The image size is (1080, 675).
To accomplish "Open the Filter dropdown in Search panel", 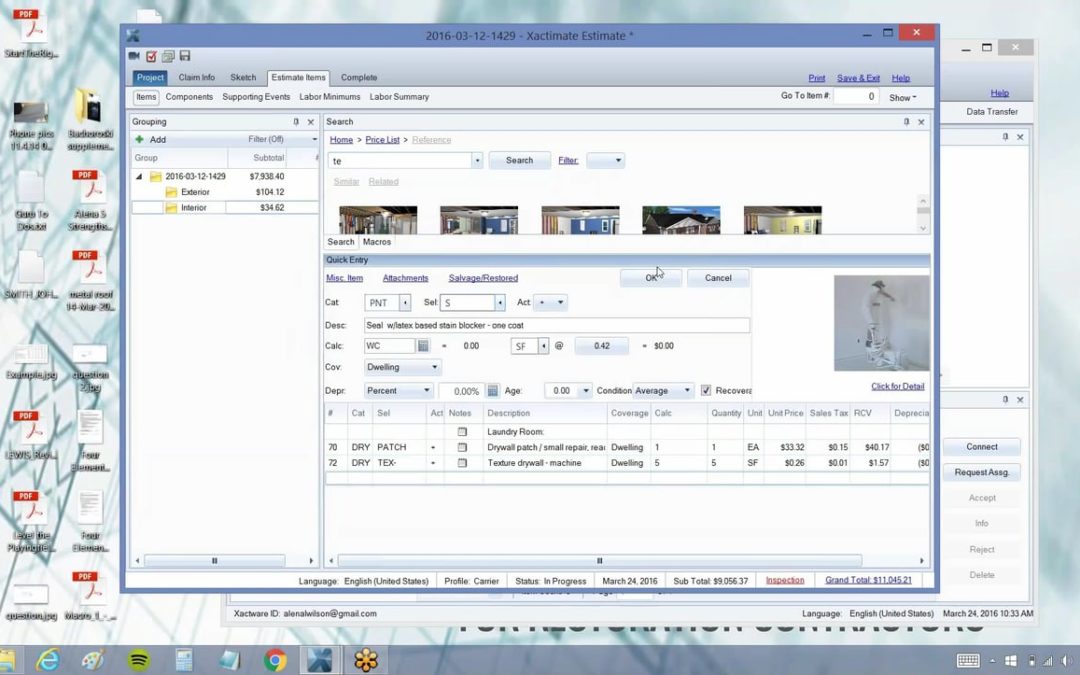I will [606, 160].
